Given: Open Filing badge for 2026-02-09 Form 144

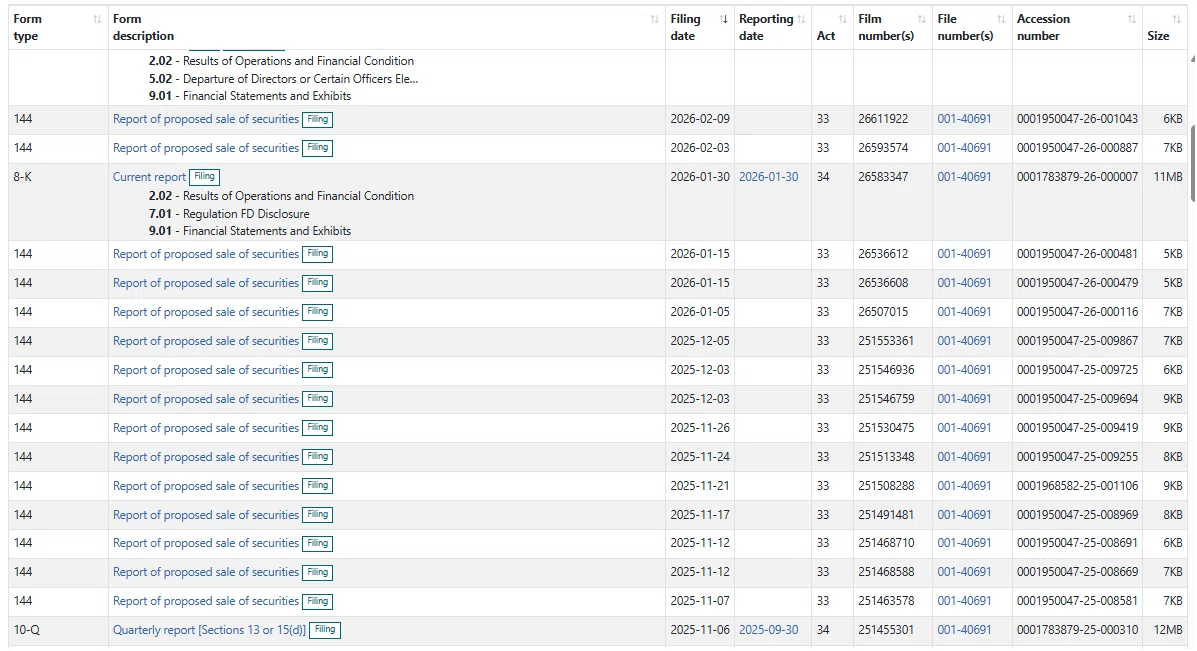Looking at the screenshot, I should click(x=318, y=119).
